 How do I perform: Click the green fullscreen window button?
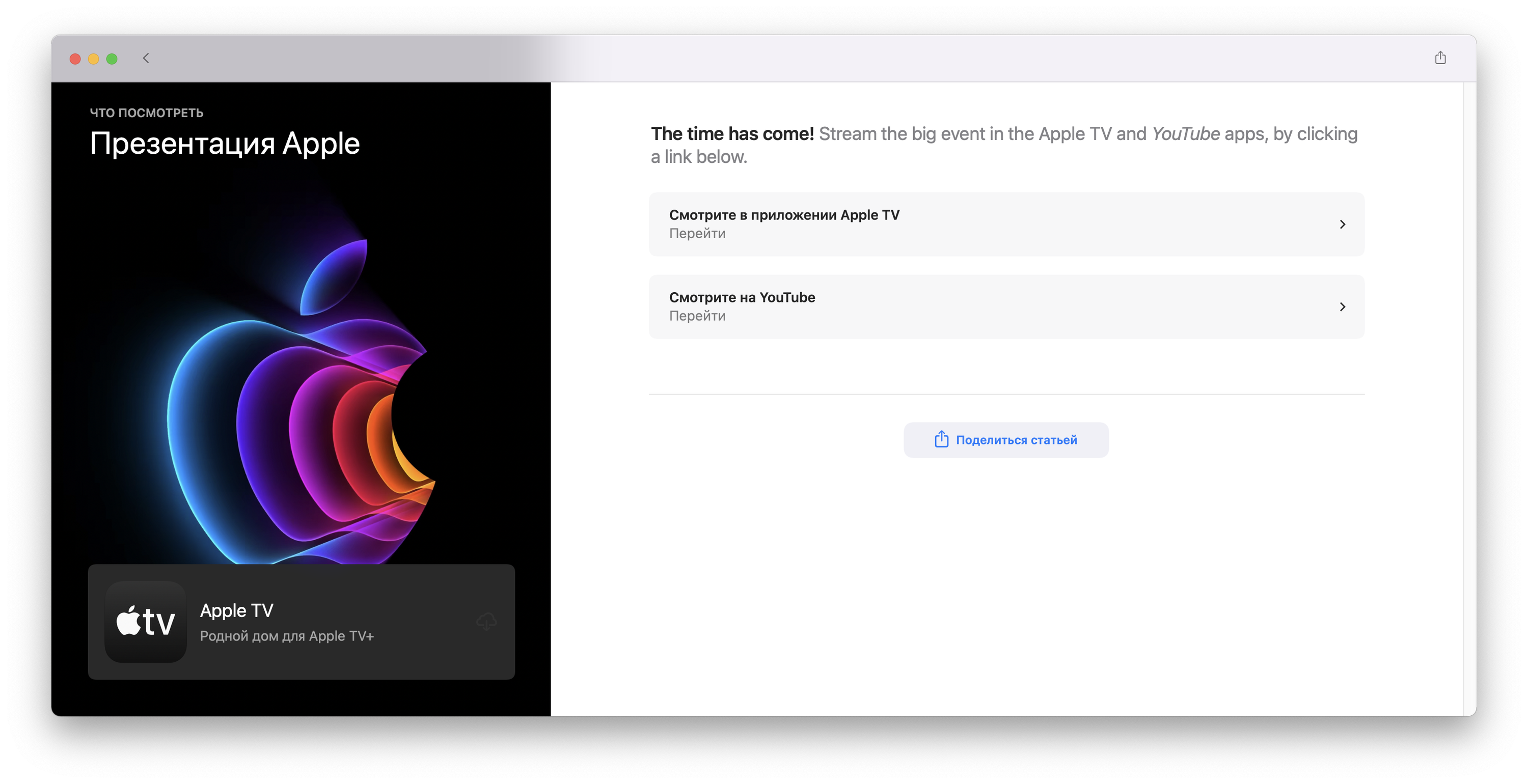(x=112, y=59)
